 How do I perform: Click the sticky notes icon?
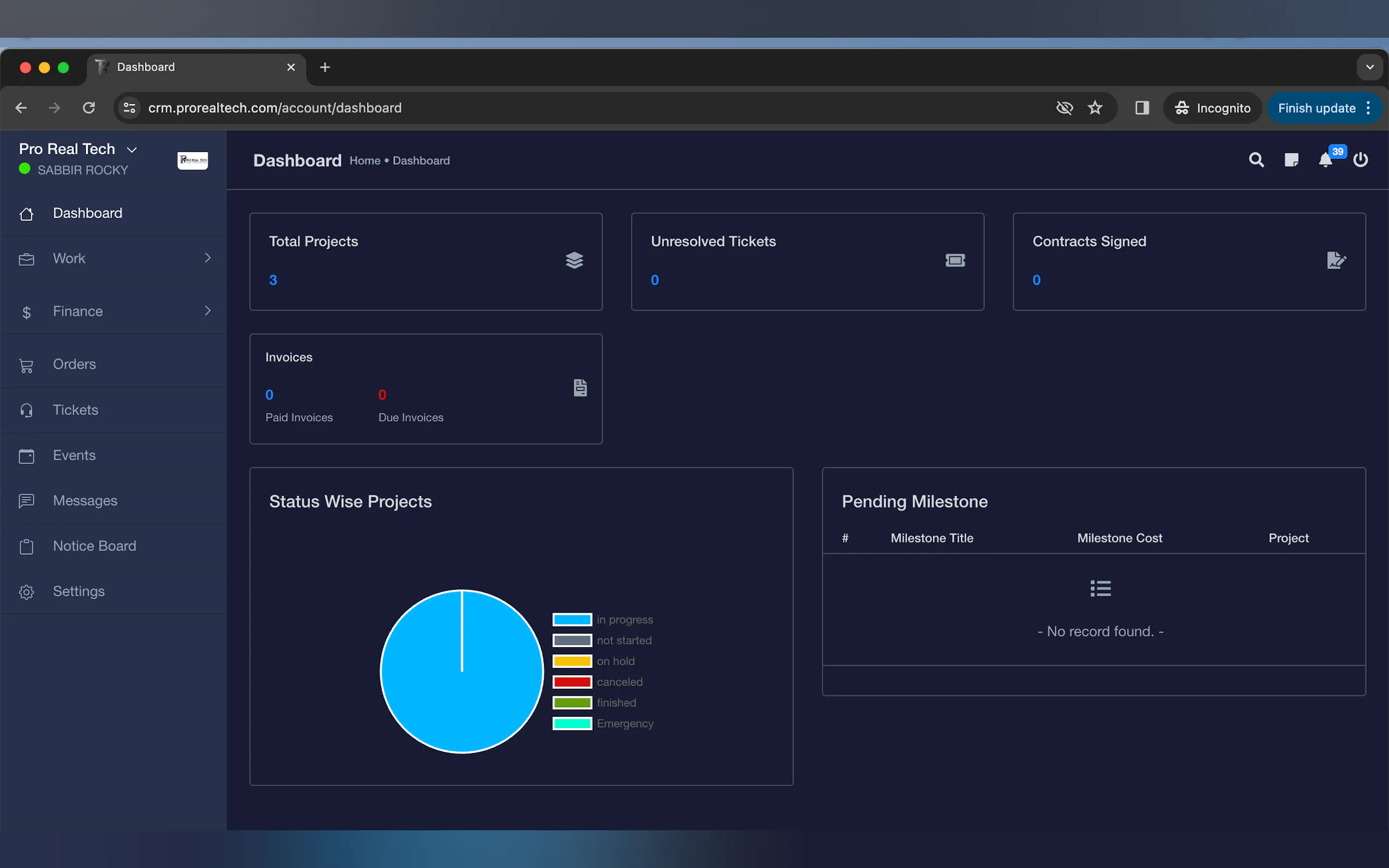coord(1291,160)
